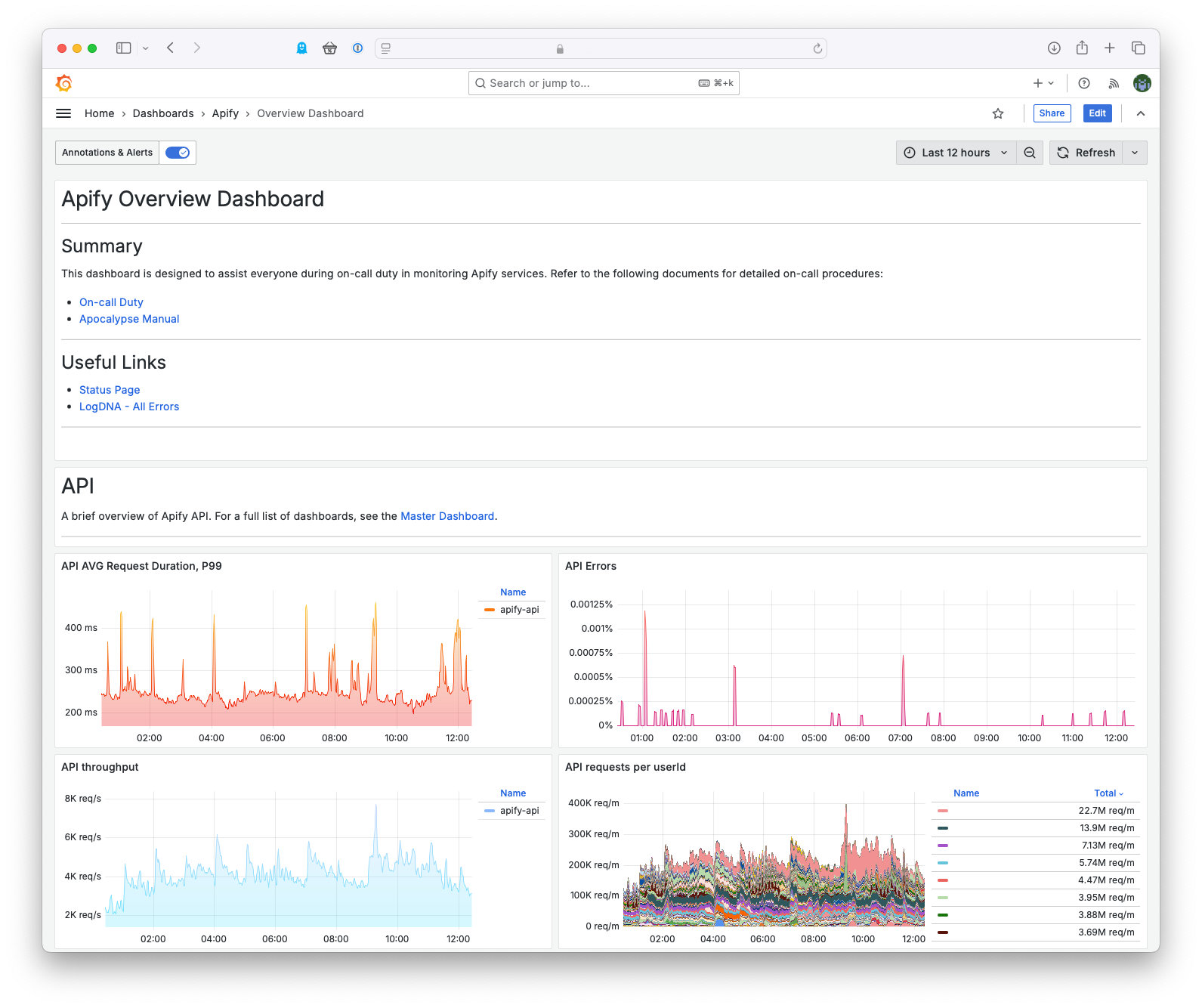Click Overview Dashboard breadcrumb item

coord(311,113)
